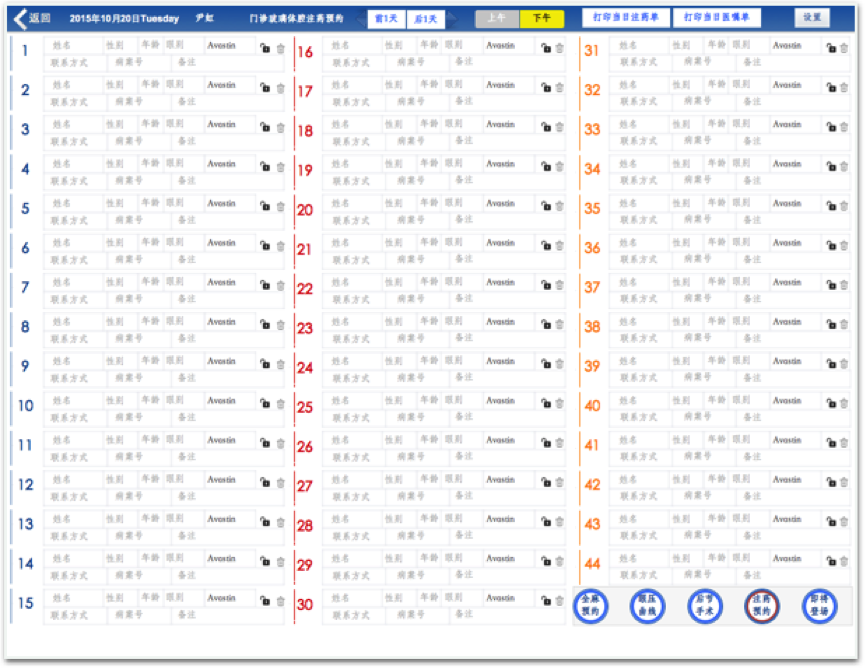This screenshot has width=865, height=668.
Task: Toggle the lock on row 44
Action: click(831, 561)
